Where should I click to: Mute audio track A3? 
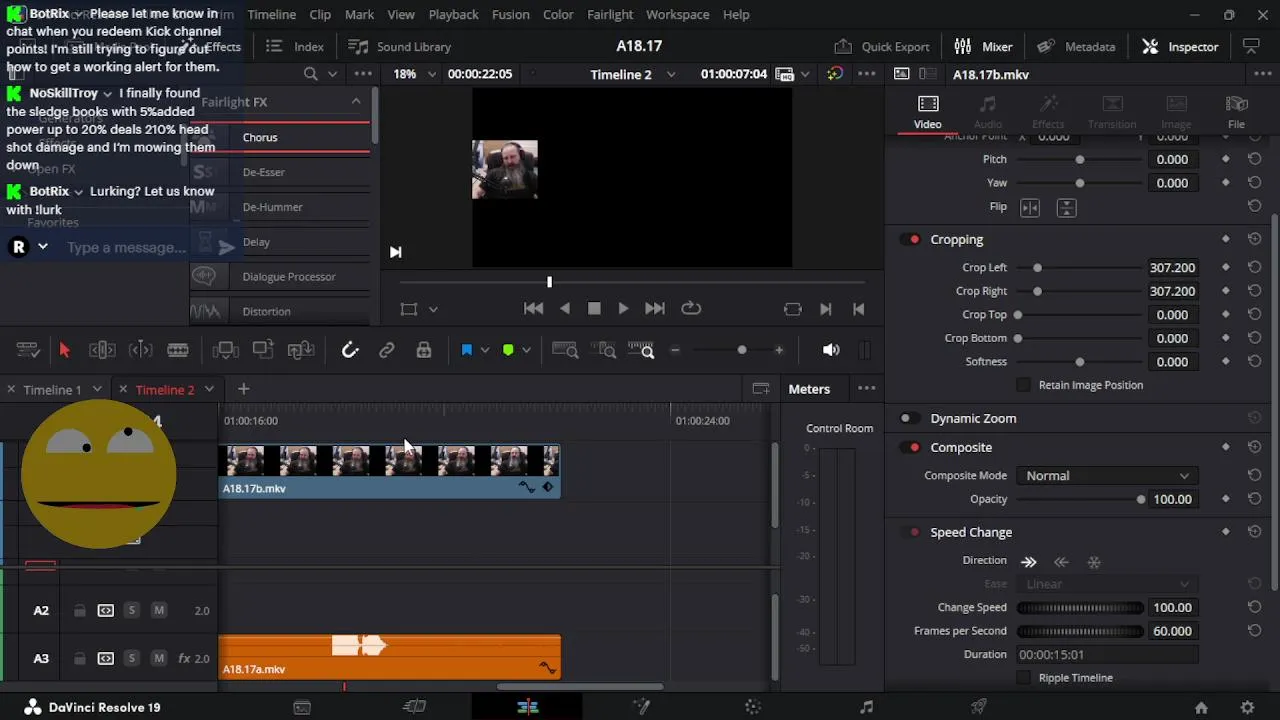158,659
